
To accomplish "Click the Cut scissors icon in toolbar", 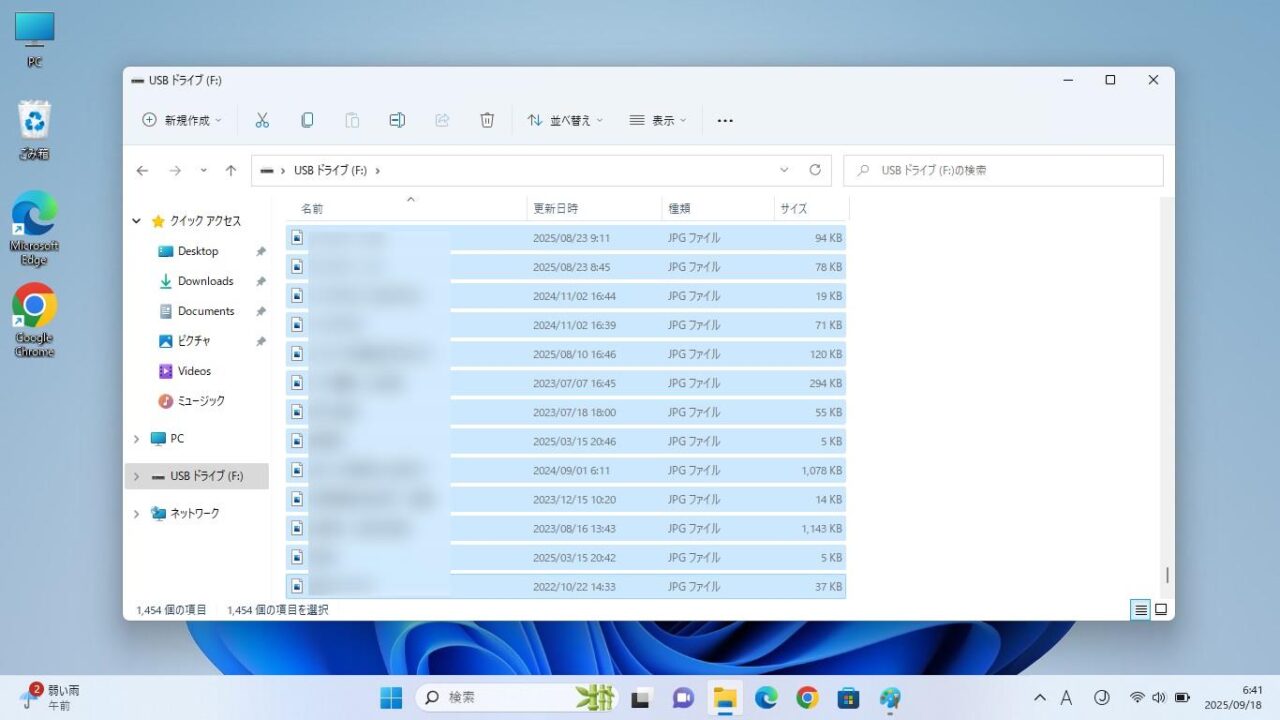I will point(262,120).
